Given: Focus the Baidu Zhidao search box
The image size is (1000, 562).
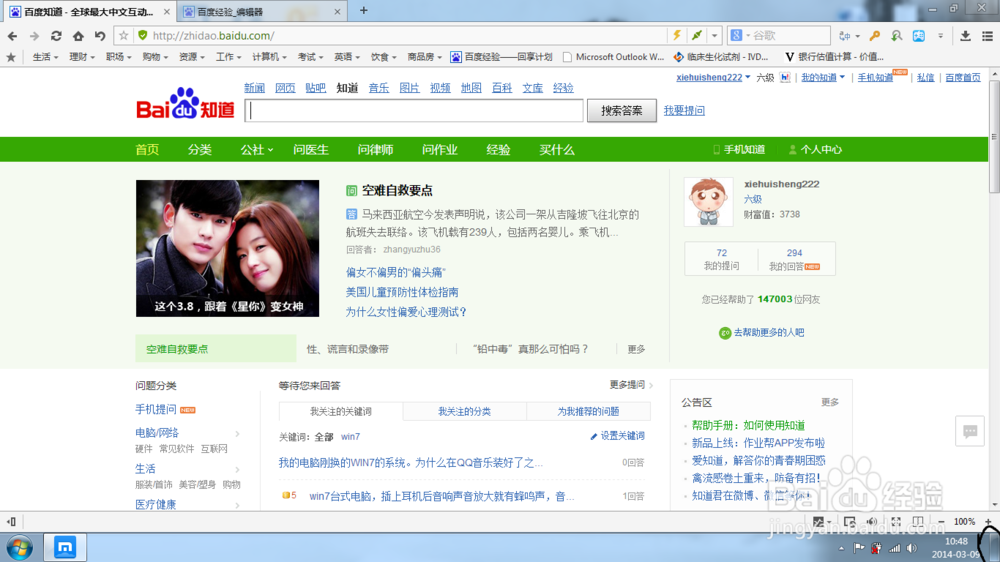Looking at the screenshot, I should pos(414,111).
